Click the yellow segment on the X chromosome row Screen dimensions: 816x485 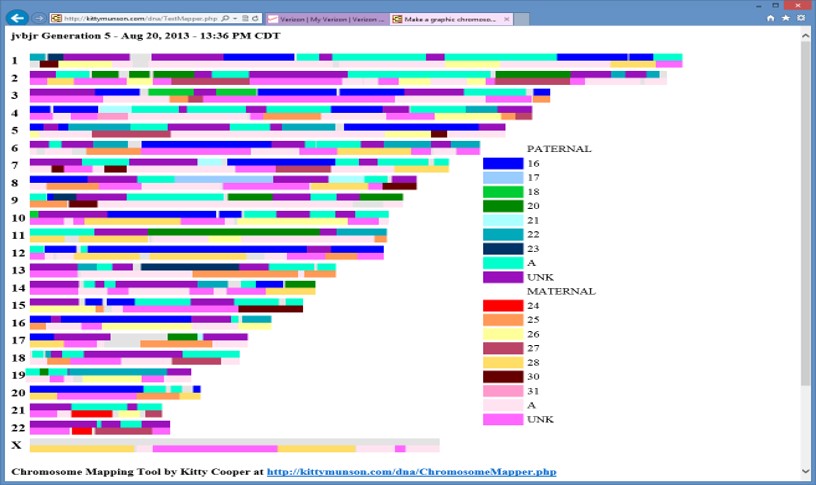81,449
